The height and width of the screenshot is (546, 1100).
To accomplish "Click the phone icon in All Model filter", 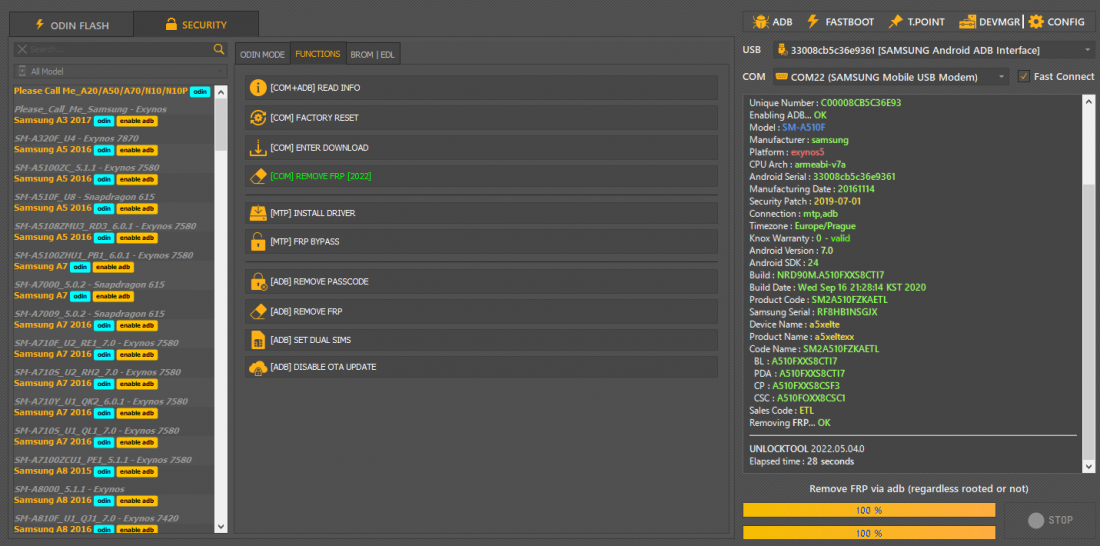I will click(22, 72).
